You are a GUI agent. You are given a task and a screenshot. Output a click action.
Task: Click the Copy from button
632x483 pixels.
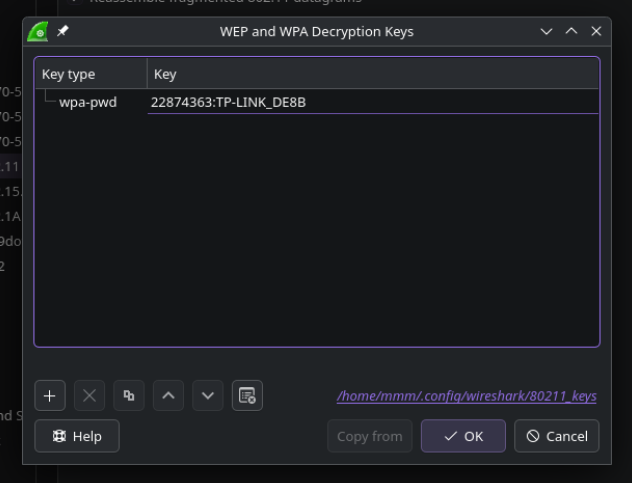pyautogui.click(x=369, y=436)
